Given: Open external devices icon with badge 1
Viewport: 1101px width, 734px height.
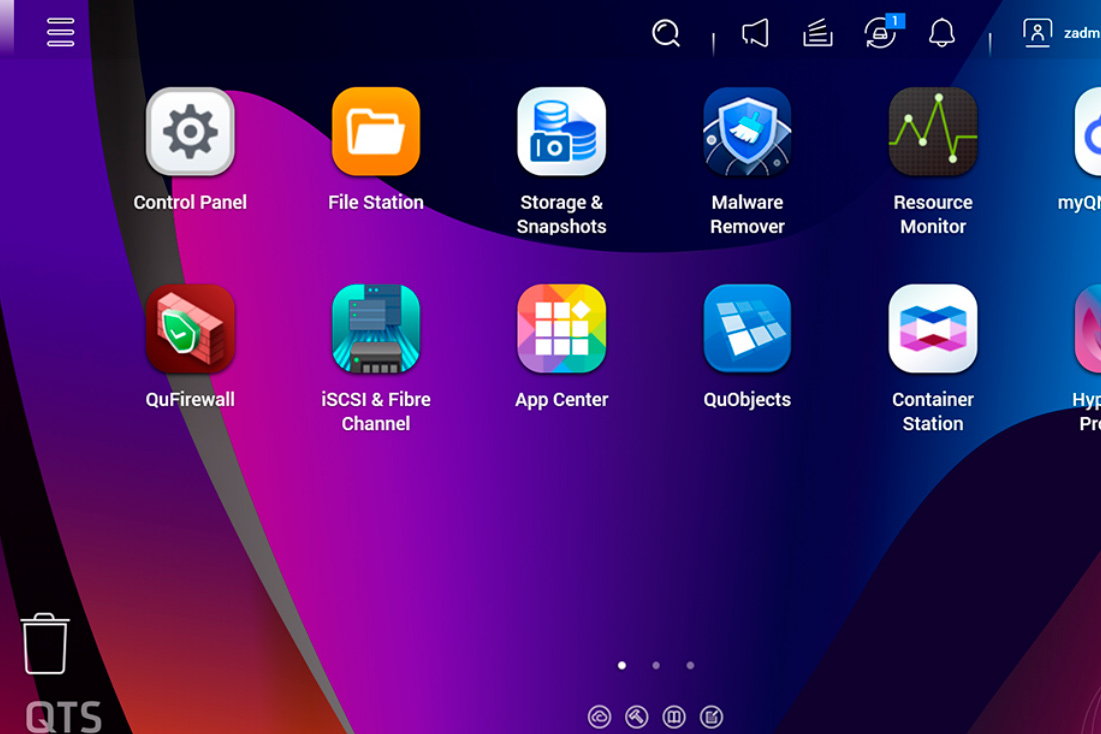Looking at the screenshot, I should [x=882, y=32].
